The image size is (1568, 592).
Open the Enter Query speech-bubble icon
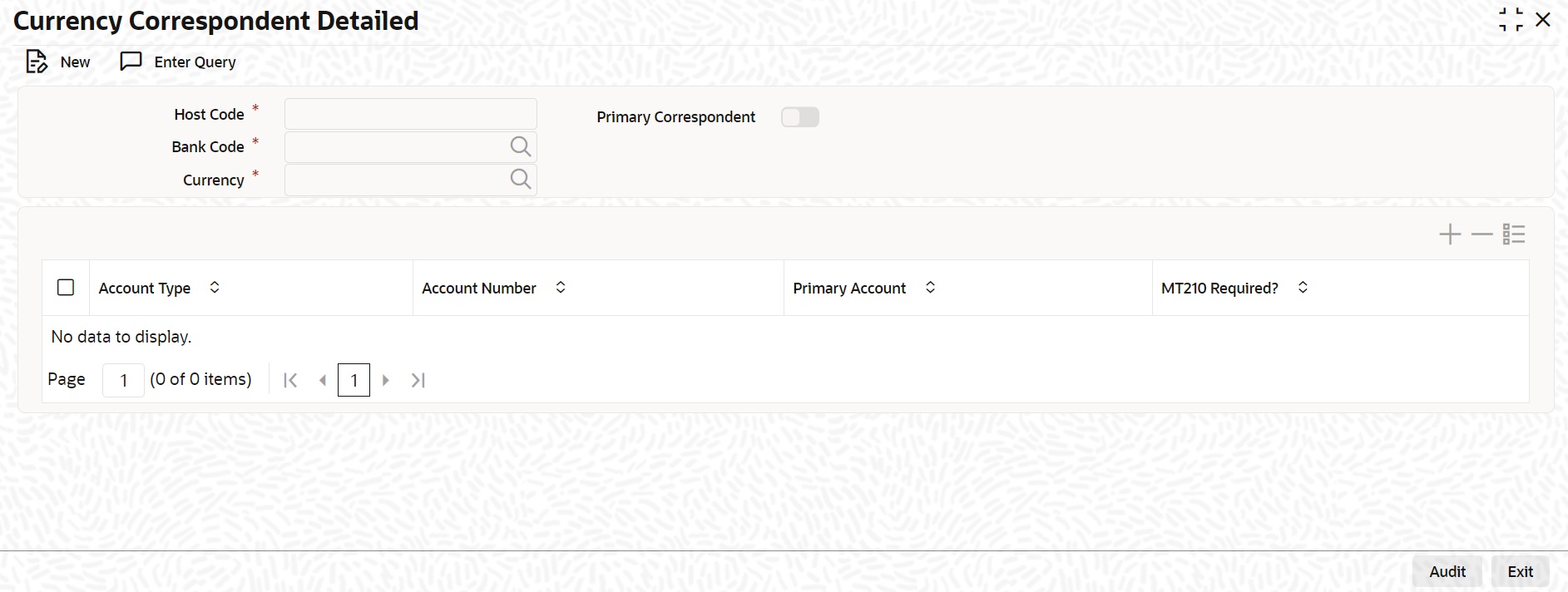coord(131,62)
